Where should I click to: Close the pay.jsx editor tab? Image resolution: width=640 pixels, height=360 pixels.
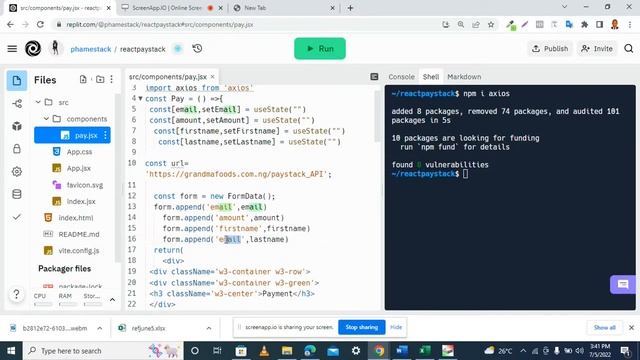[212, 77]
